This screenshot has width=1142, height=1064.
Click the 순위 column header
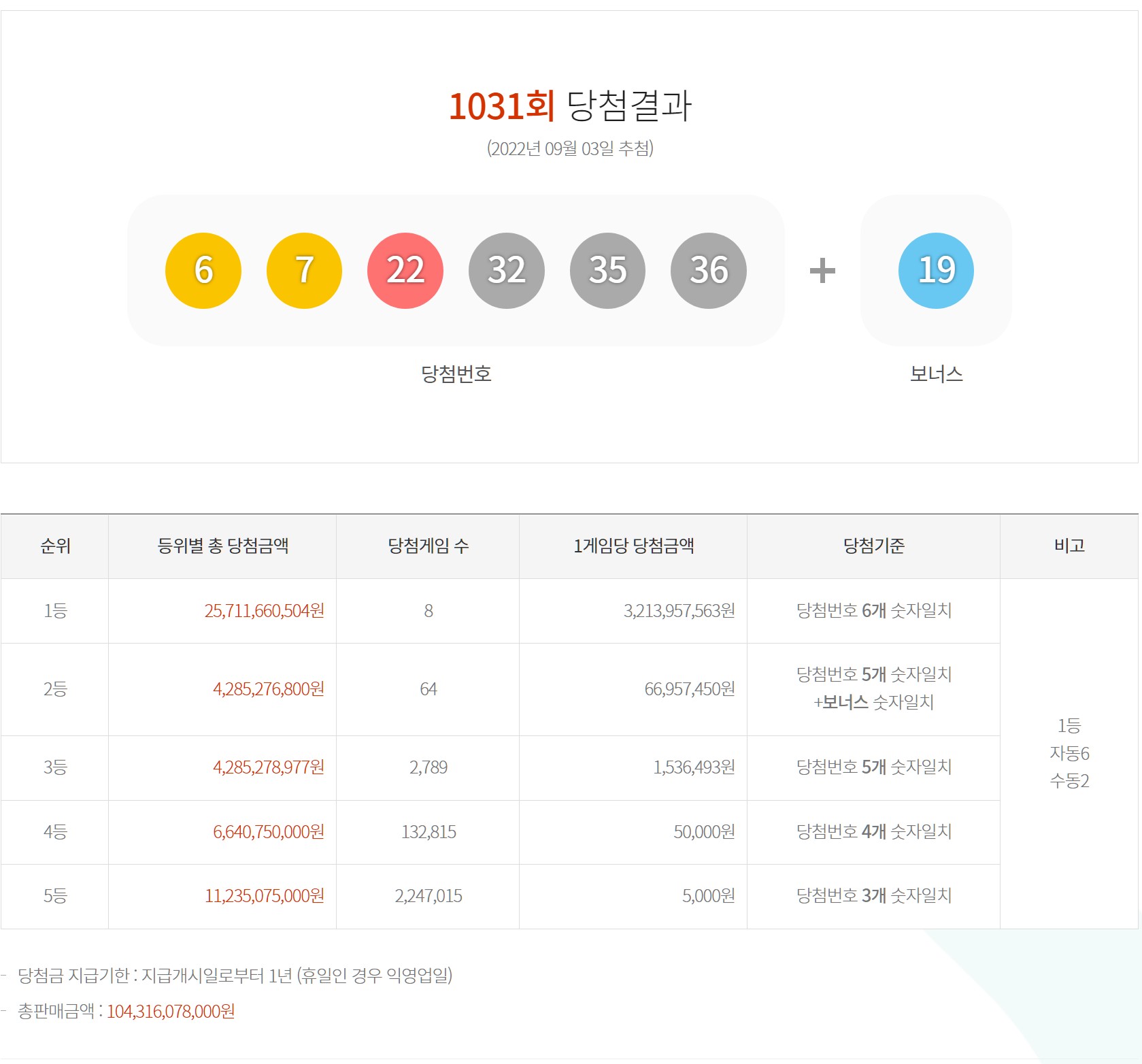click(x=55, y=546)
